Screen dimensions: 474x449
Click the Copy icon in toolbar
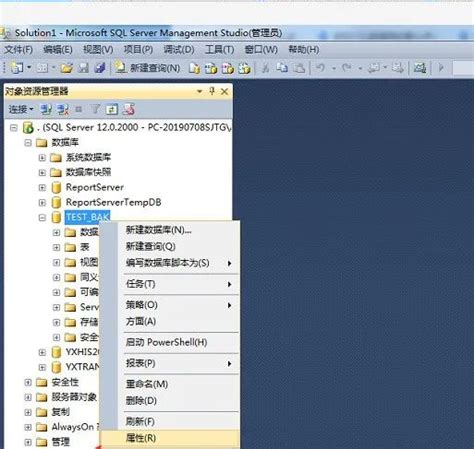282,68
